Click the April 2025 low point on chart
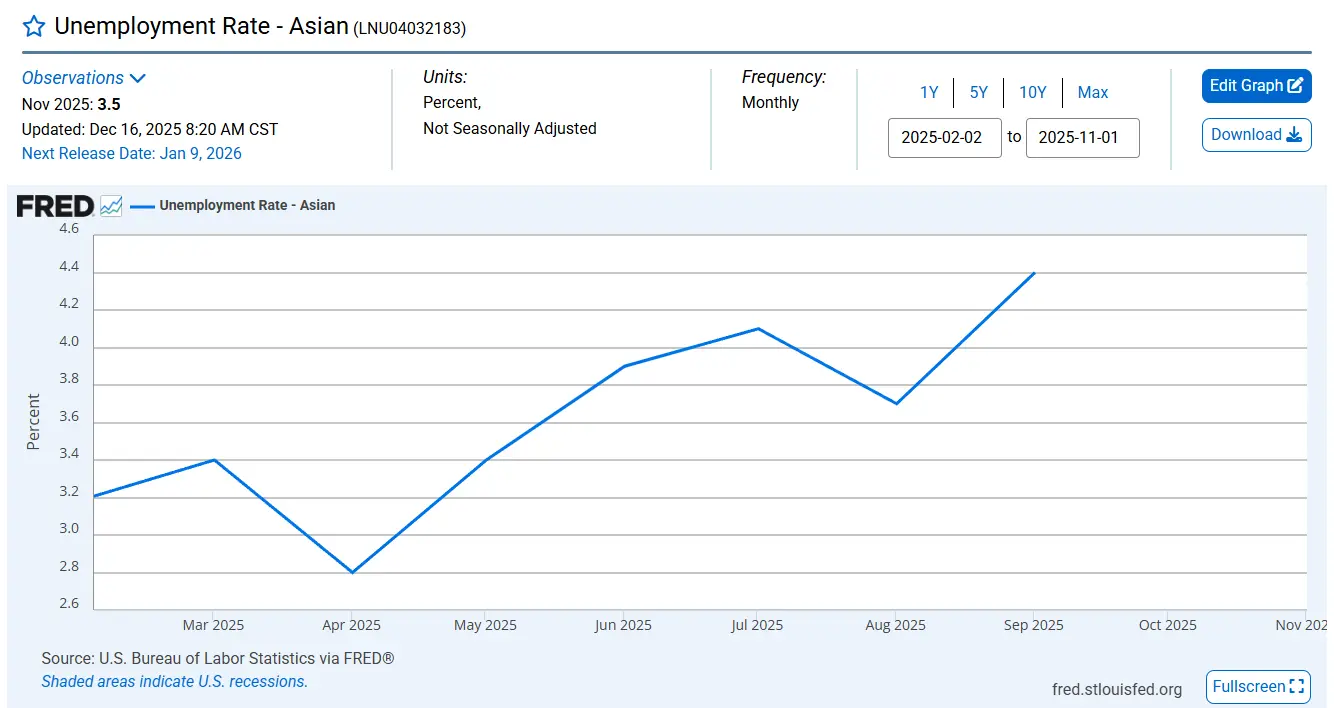The image size is (1344, 708). coord(352,572)
